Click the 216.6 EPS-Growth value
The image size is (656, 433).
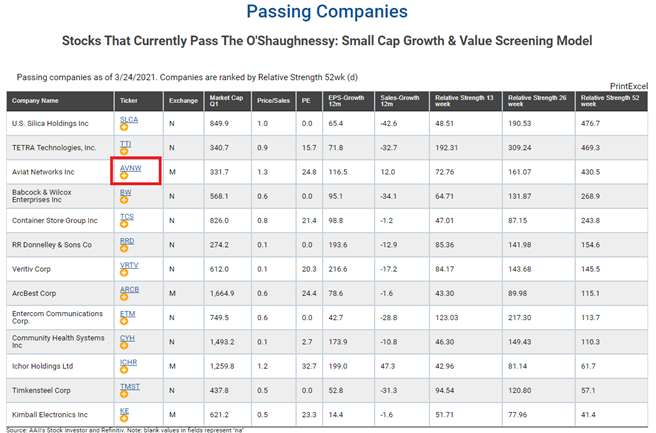click(338, 269)
